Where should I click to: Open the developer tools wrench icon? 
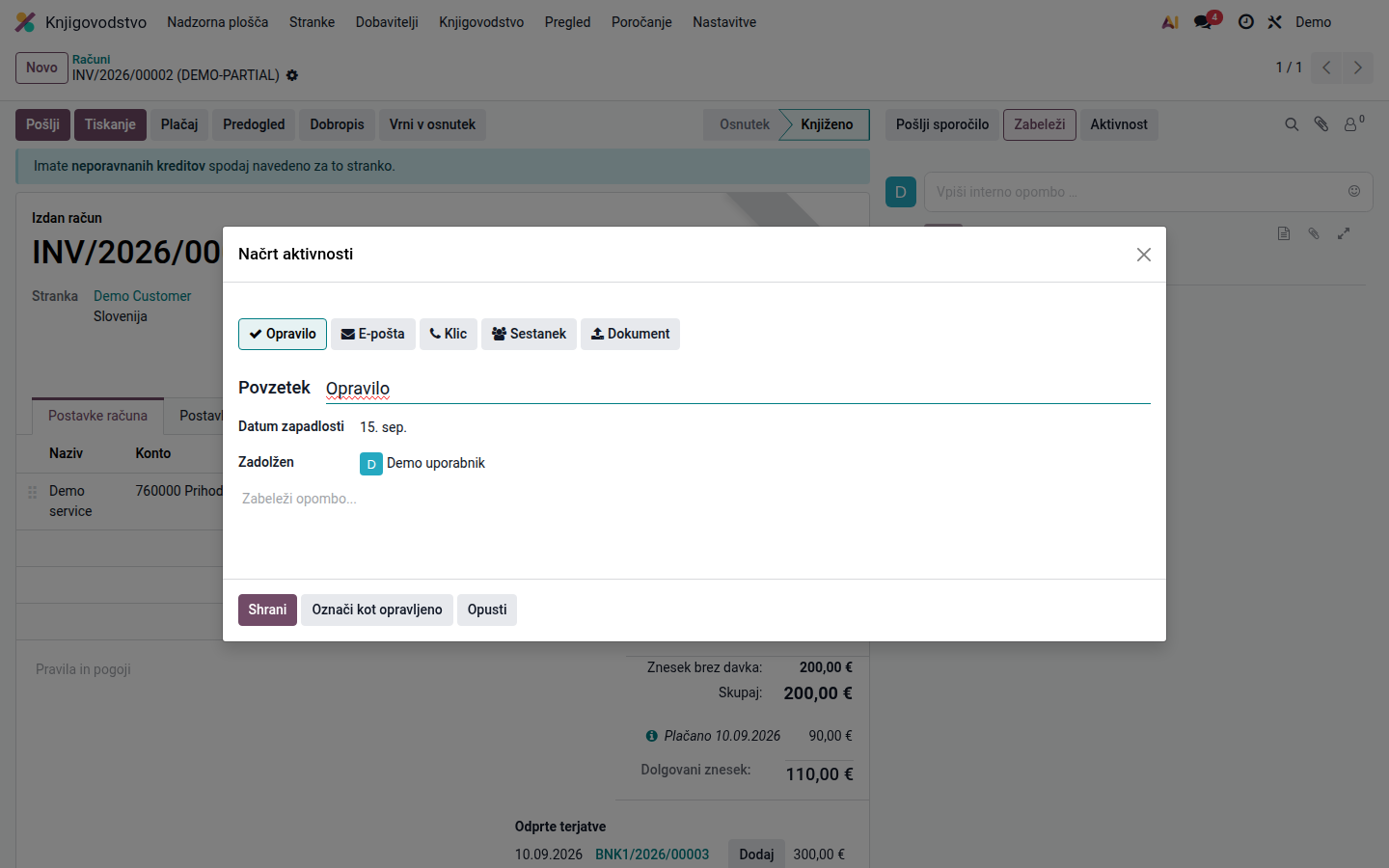click(1275, 22)
